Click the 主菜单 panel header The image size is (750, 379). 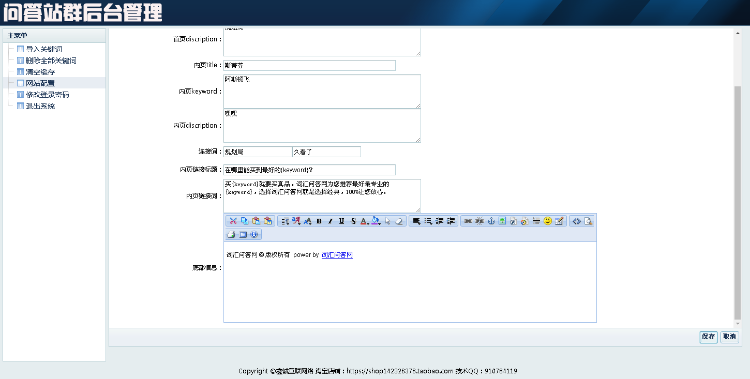[54, 35]
